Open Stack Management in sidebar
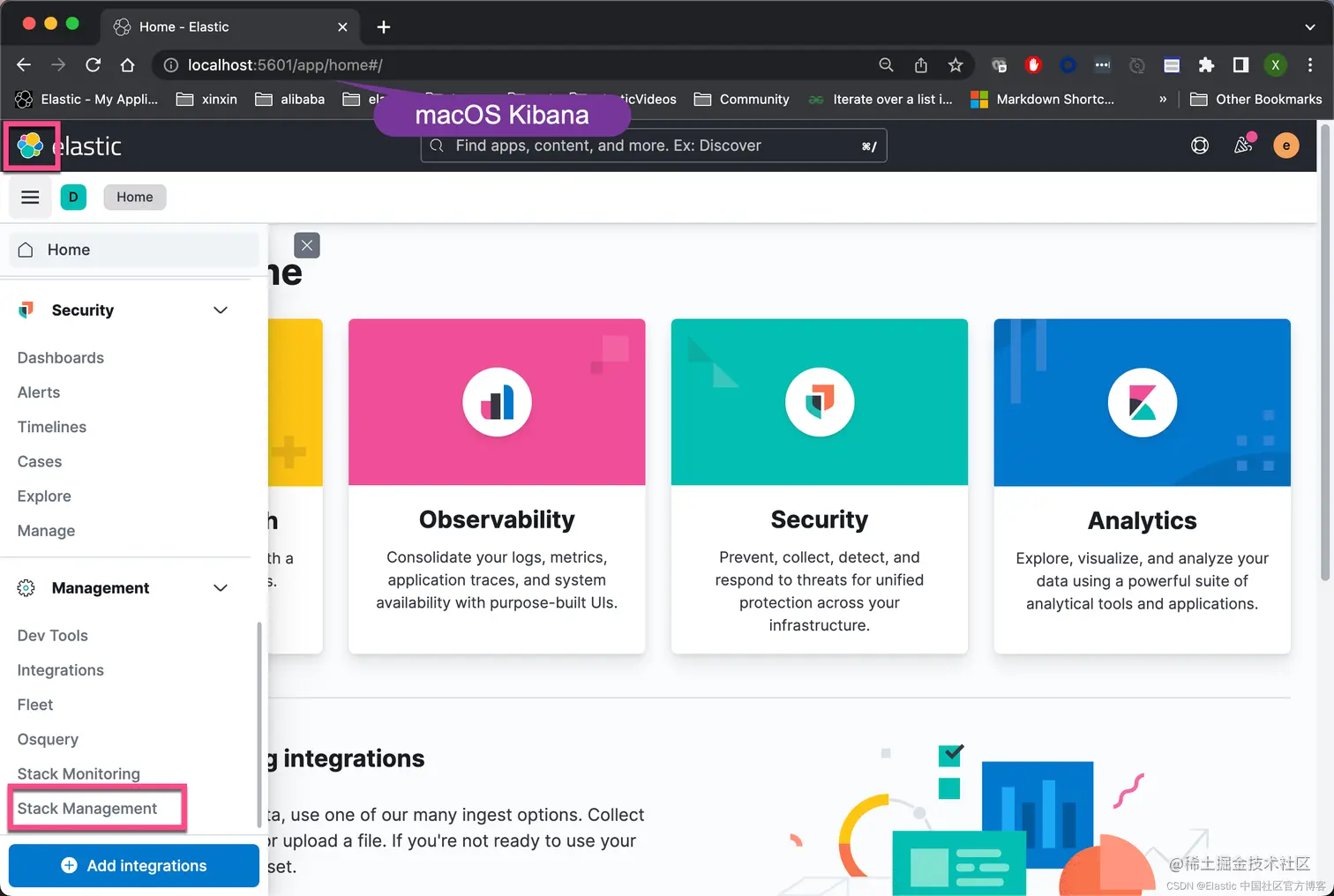Image resolution: width=1334 pixels, height=896 pixels. pos(87,808)
